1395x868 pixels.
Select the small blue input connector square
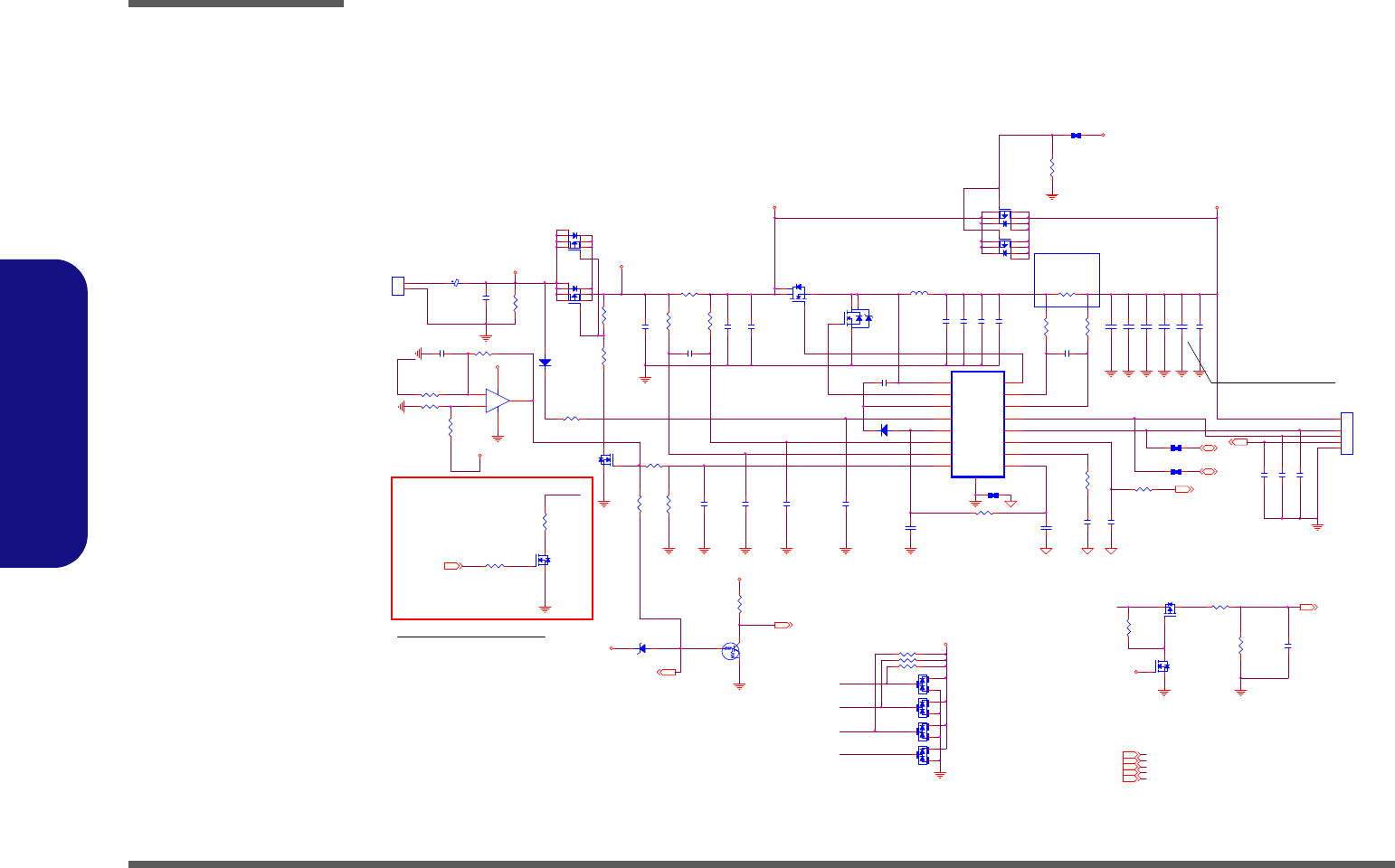click(397, 286)
